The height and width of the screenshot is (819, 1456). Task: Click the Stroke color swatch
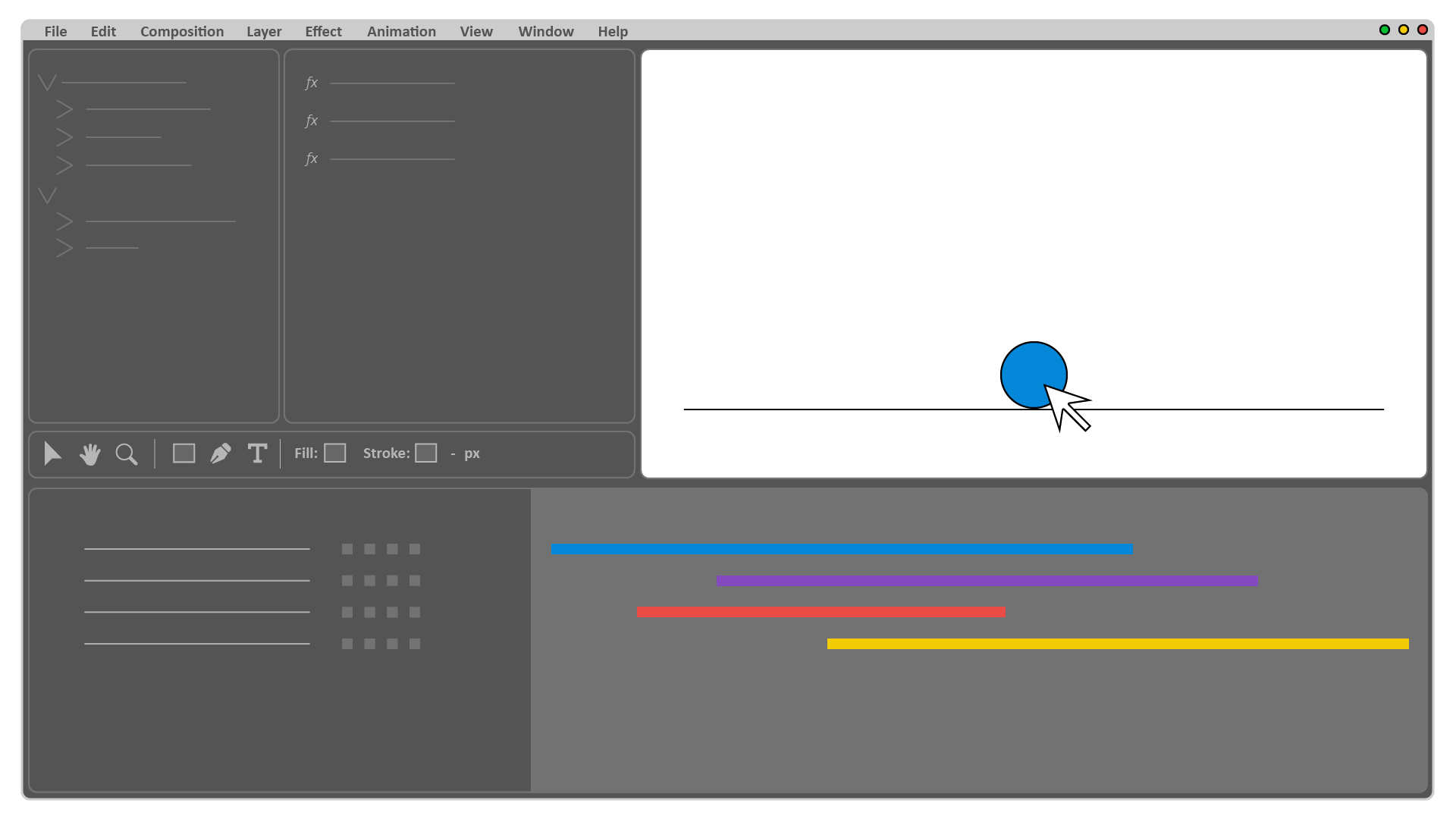426,453
